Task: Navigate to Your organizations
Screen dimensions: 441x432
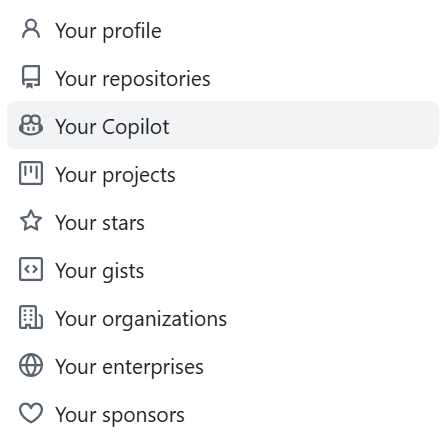Action: 223,318
